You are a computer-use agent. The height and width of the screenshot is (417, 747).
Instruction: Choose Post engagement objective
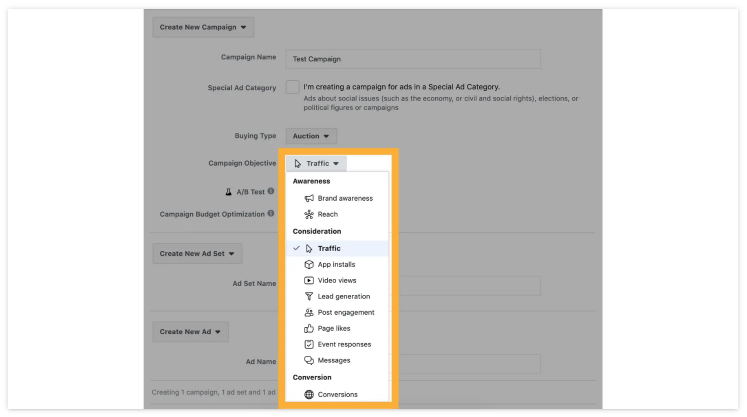337,313
